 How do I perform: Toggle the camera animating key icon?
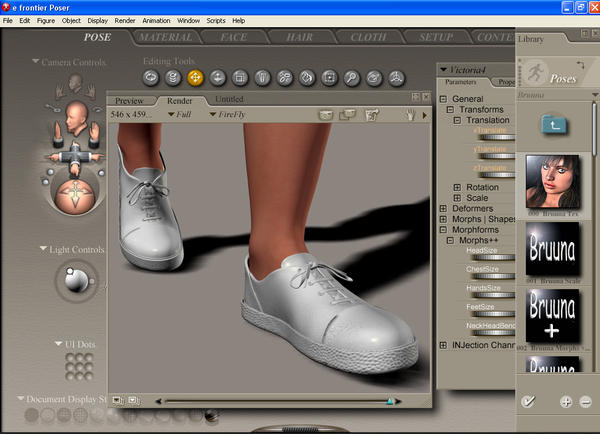[x=54, y=109]
